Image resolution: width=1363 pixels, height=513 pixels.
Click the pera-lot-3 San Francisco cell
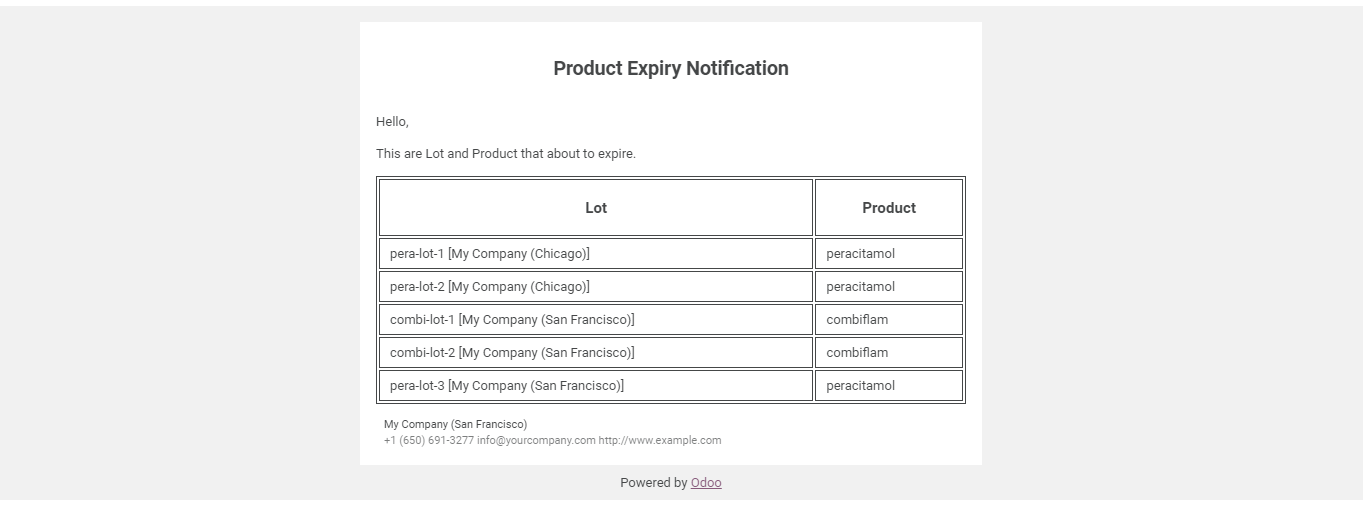(596, 386)
